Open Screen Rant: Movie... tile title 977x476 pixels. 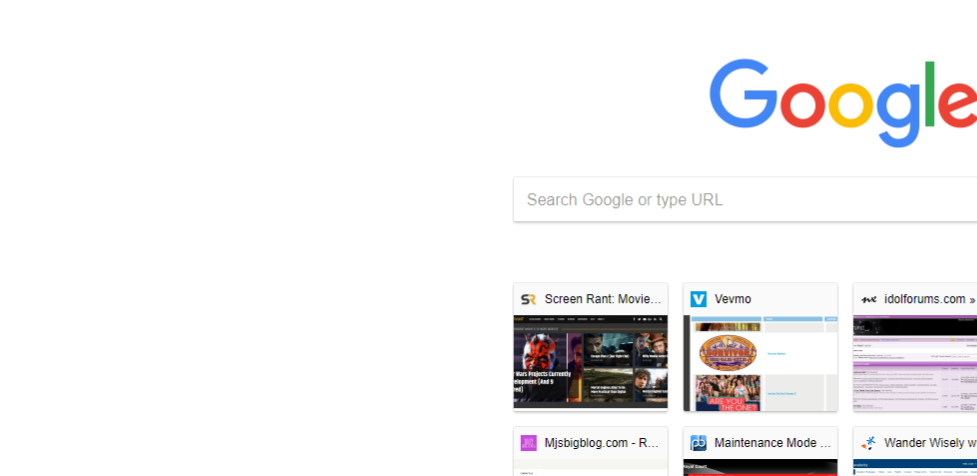click(x=603, y=299)
